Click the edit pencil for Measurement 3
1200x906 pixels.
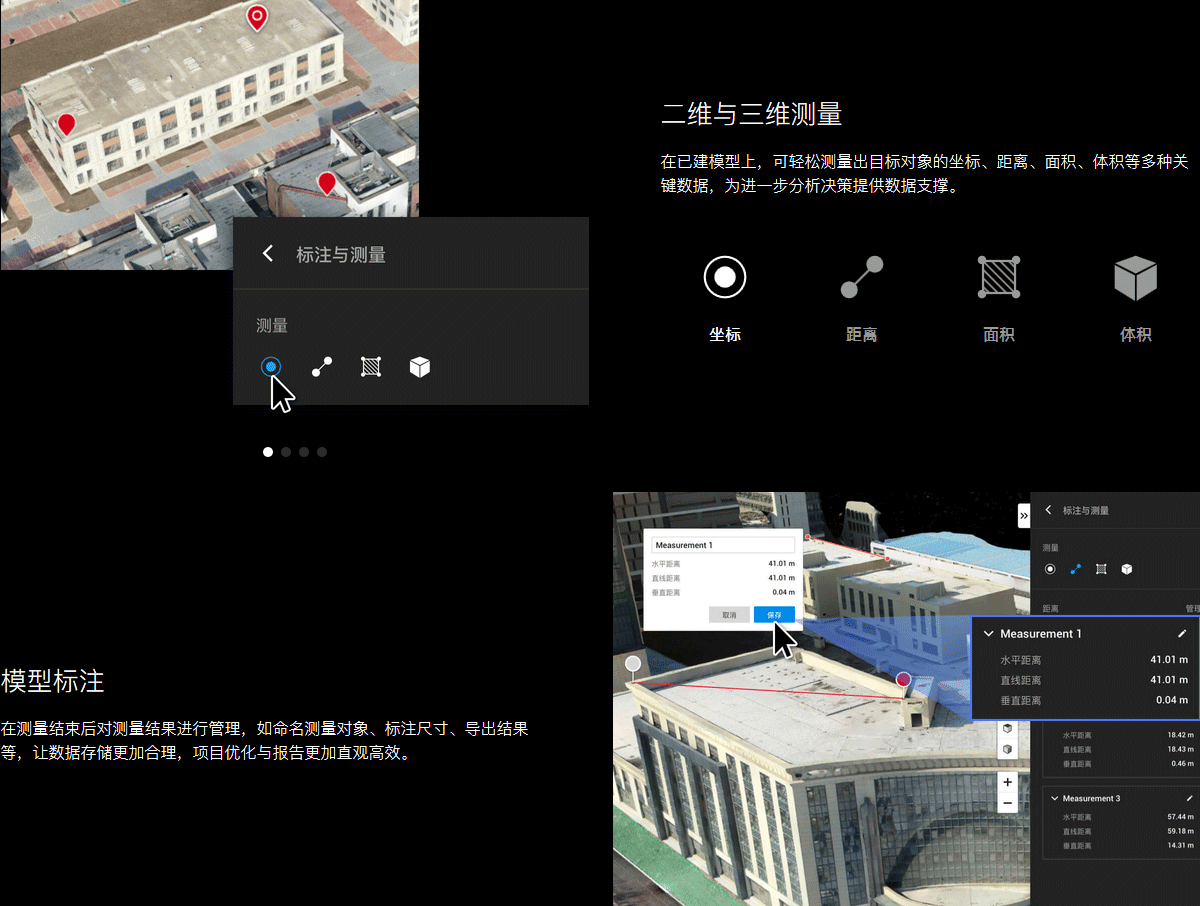point(1189,798)
